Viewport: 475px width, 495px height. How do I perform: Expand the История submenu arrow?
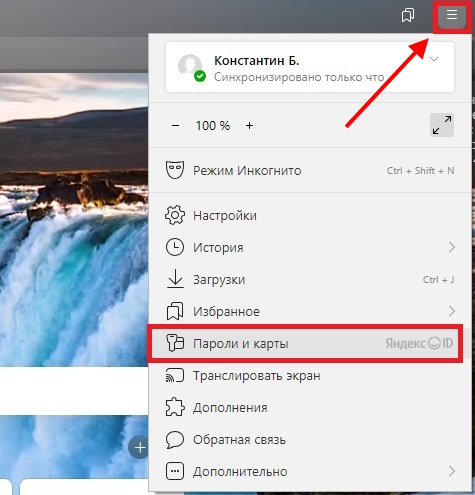(x=452, y=247)
